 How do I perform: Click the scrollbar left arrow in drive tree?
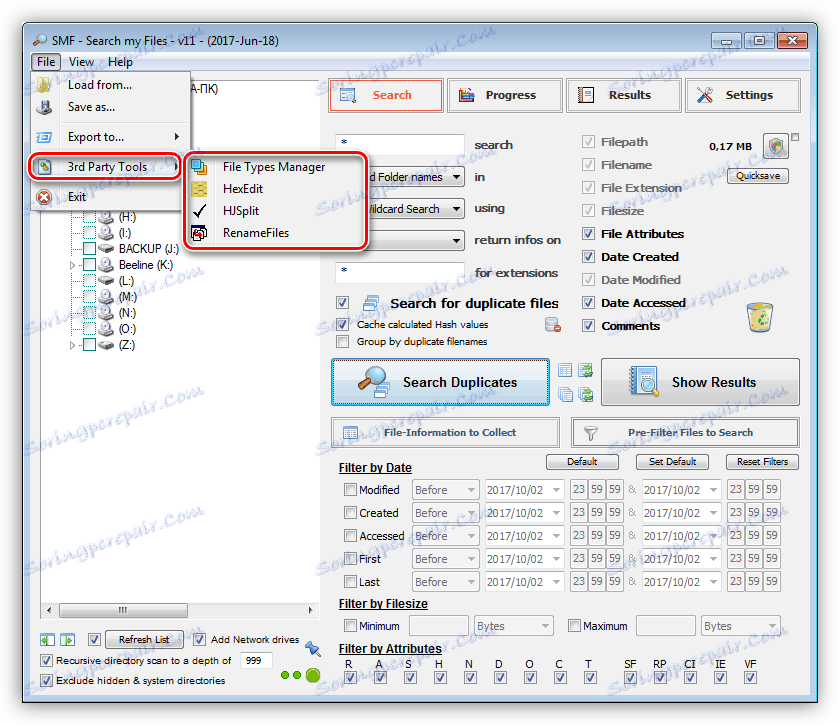49,610
